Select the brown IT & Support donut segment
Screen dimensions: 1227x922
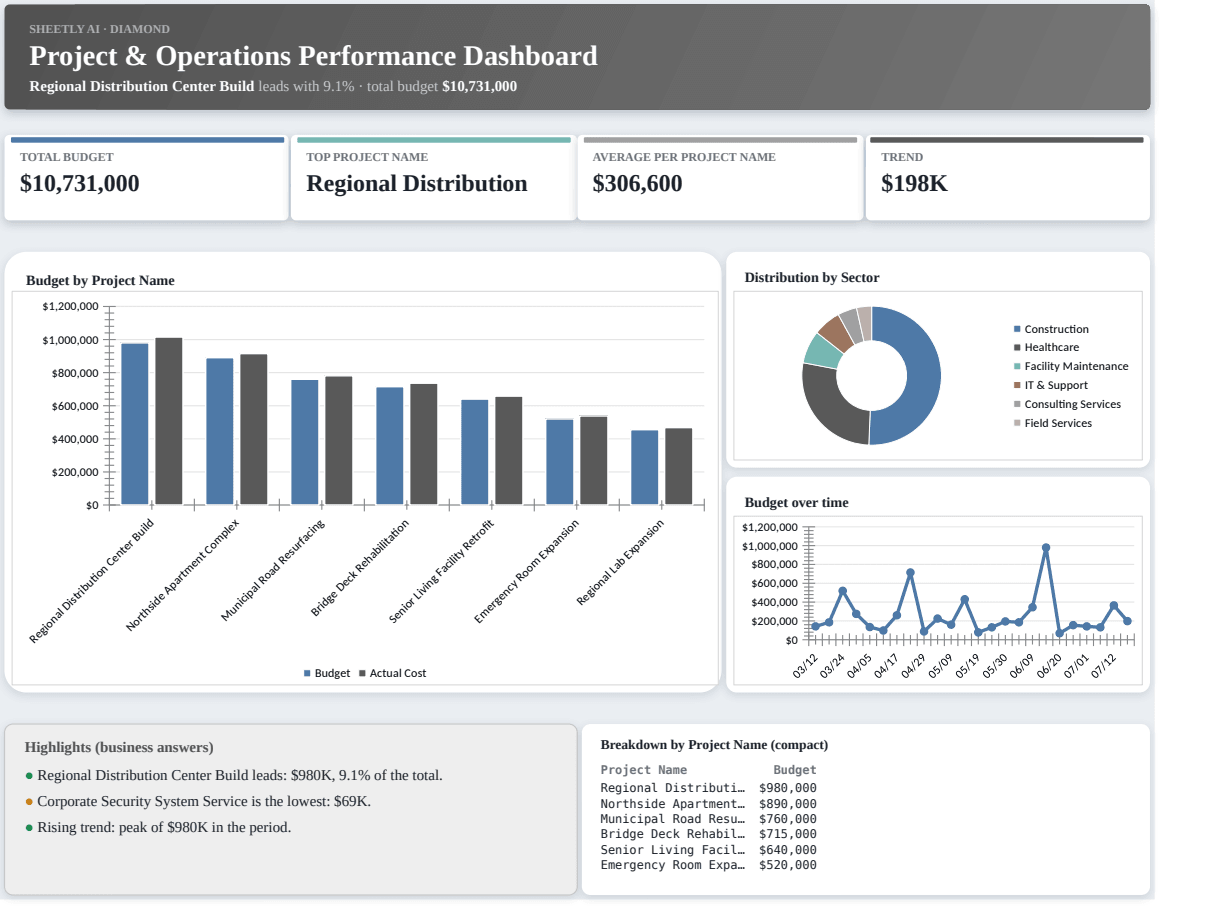point(836,333)
